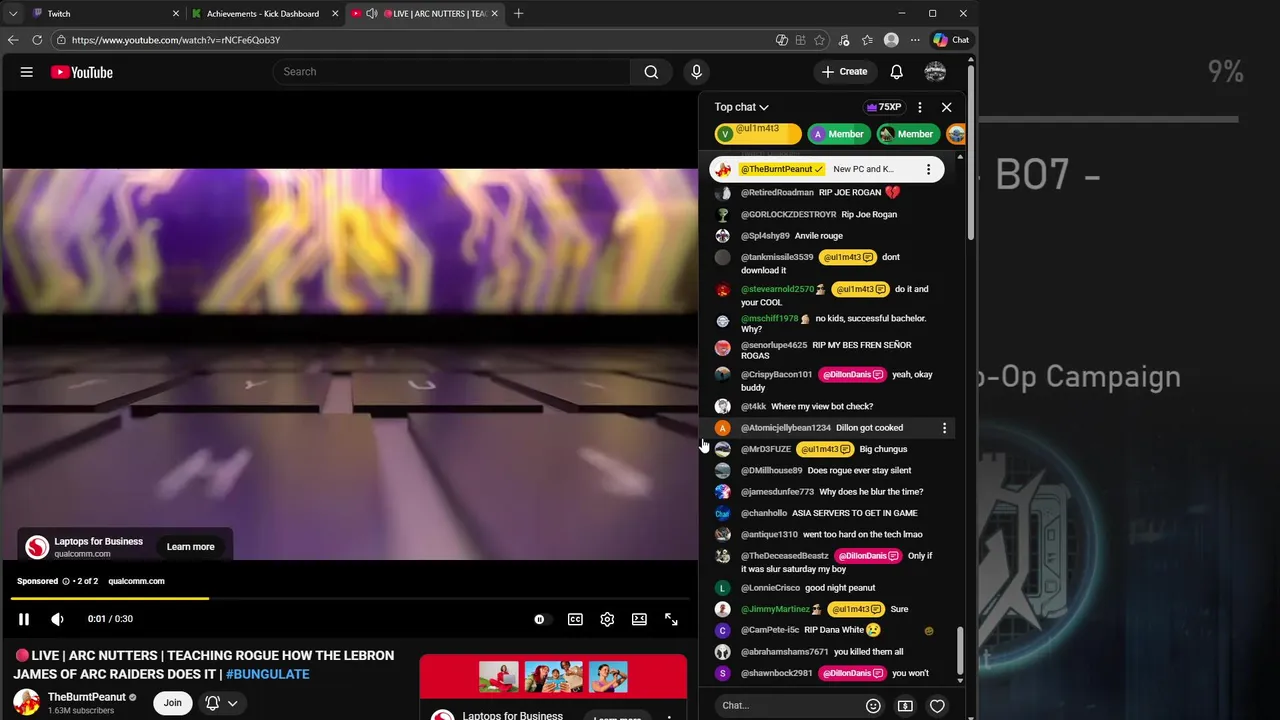The width and height of the screenshot is (1280, 720).
Task: Open emoji picker in chat
Action: point(873,706)
